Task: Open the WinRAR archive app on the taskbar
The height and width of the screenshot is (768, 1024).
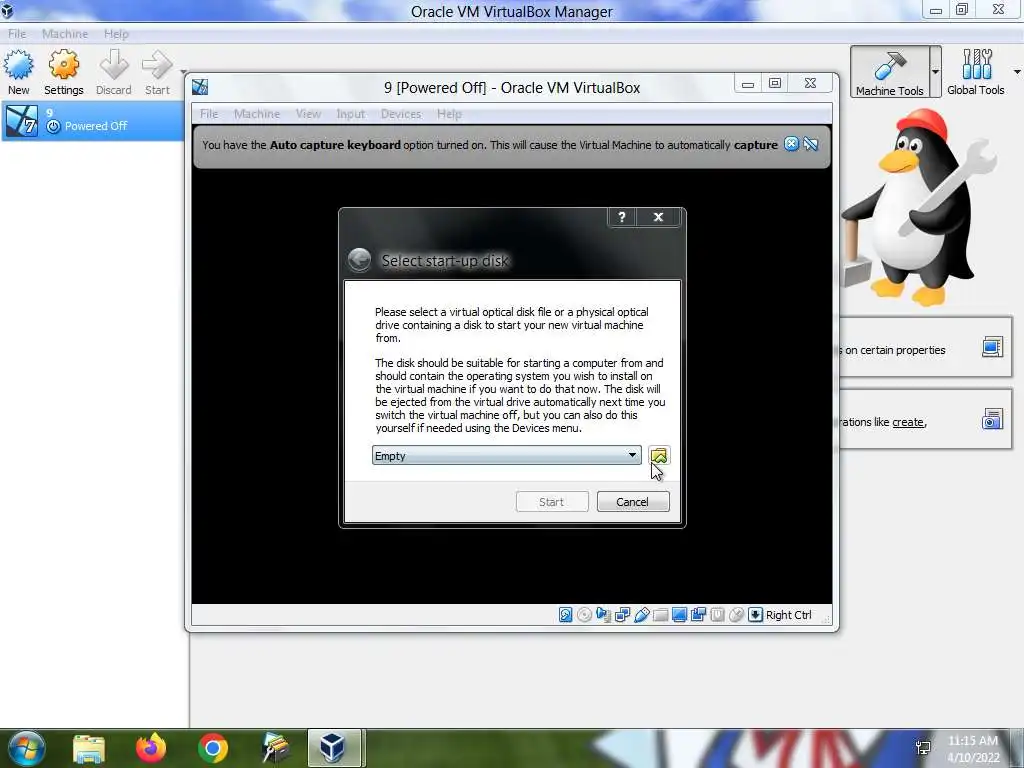Action: click(x=275, y=748)
